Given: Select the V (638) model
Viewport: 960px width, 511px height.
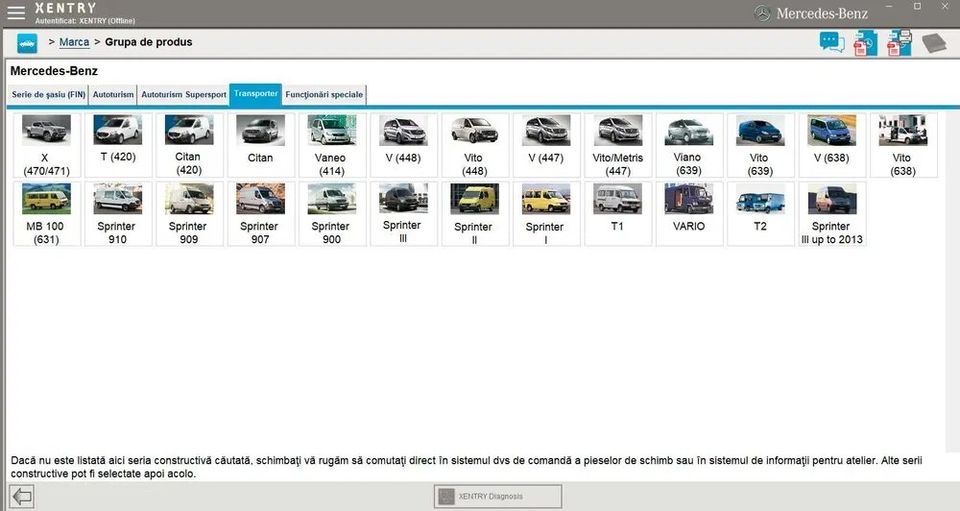Looking at the screenshot, I should pos(832,145).
